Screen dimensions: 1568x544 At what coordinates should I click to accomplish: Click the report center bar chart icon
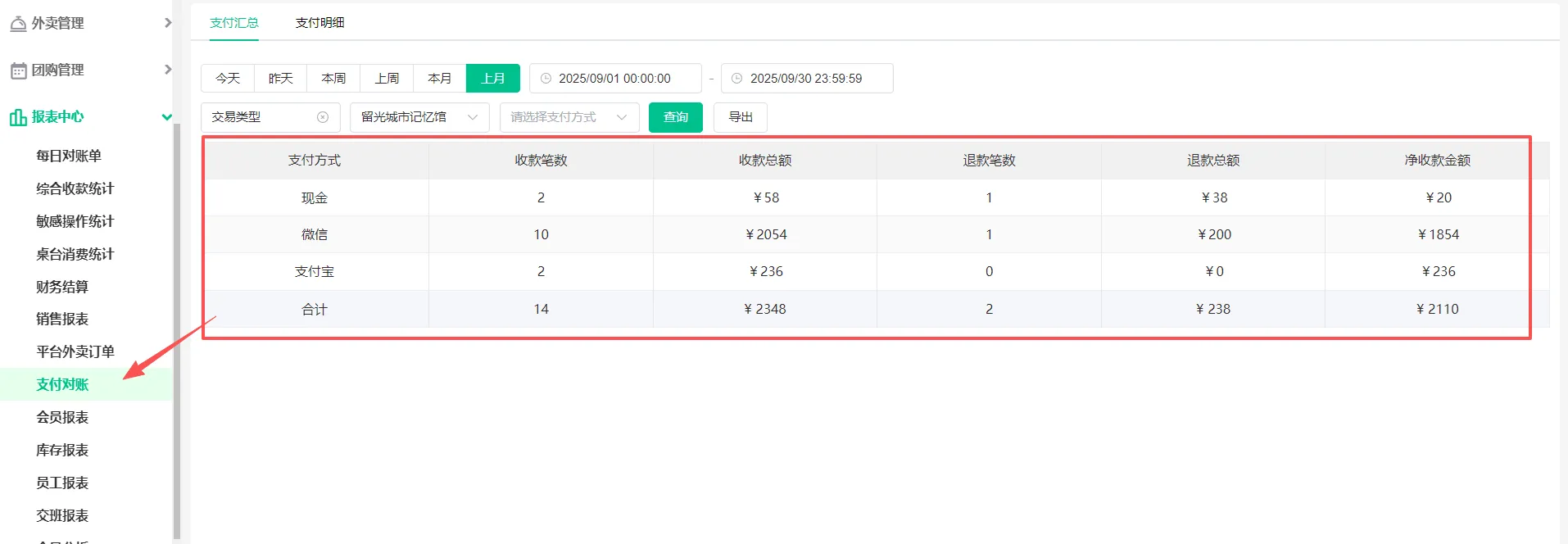tap(18, 117)
